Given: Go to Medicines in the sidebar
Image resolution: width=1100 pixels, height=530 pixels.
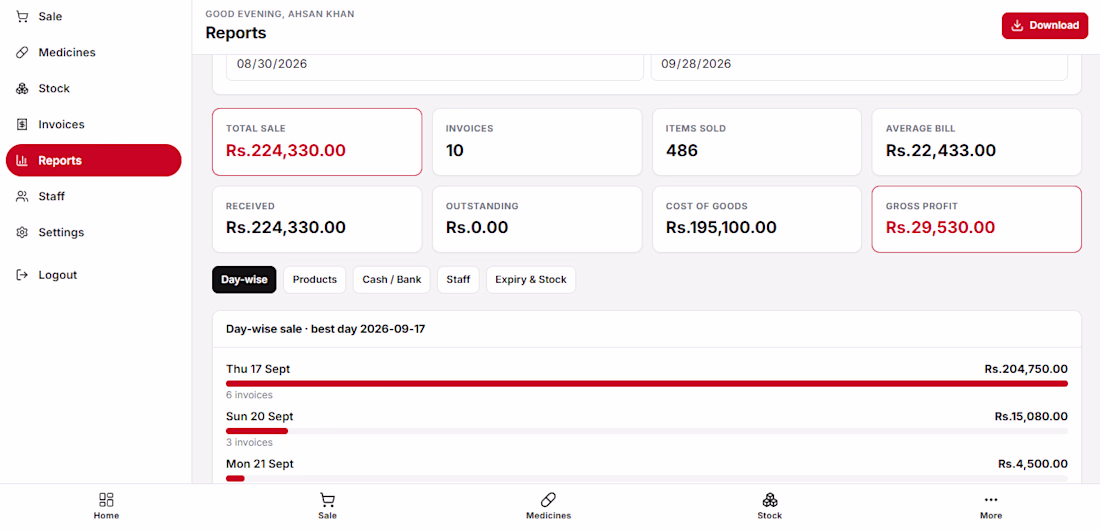Looking at the screenshot, I should click(93, 53).
